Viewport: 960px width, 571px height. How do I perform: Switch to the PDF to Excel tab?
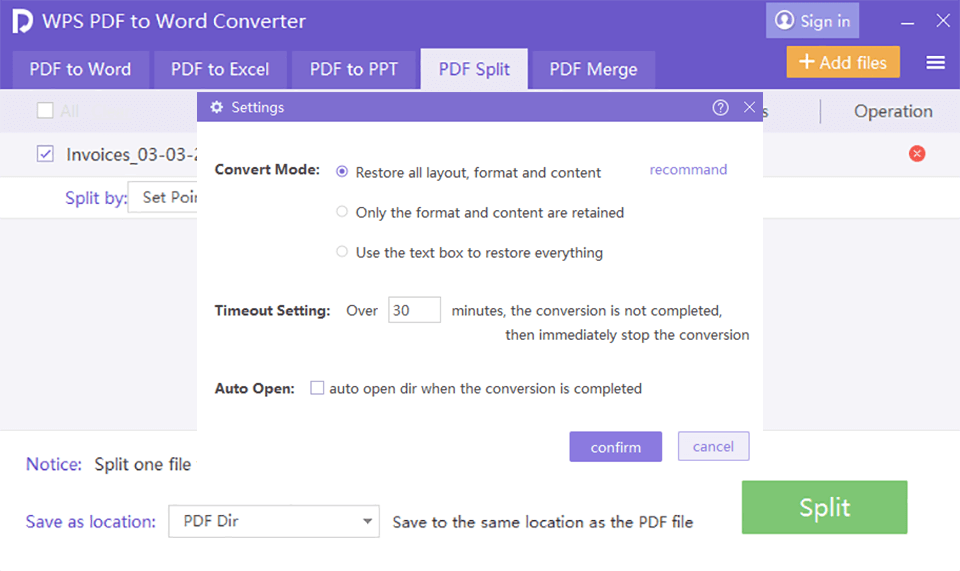coord(220,70)
